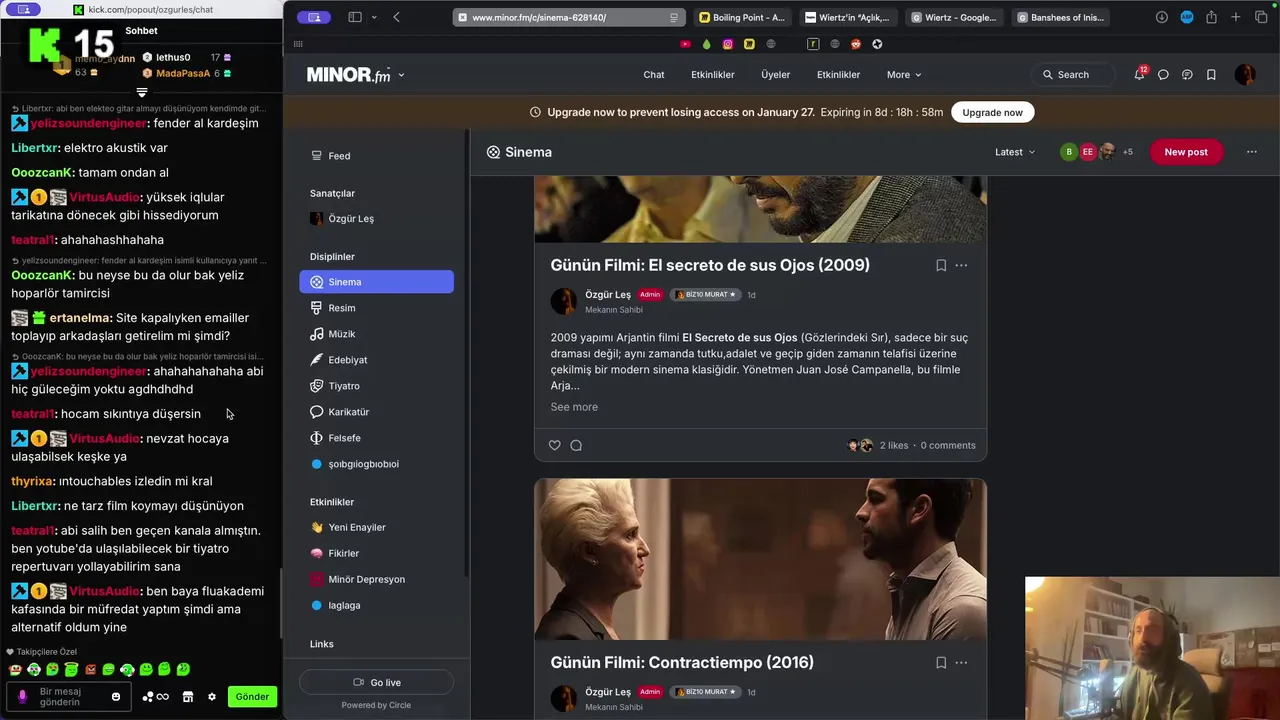
Task: Select the Müzik space
Action: point(377,334)
